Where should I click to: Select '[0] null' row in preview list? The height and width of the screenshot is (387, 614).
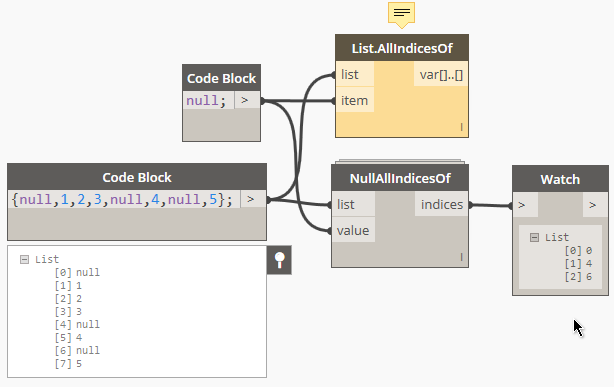pyautogui.click(x=77, y=272)
